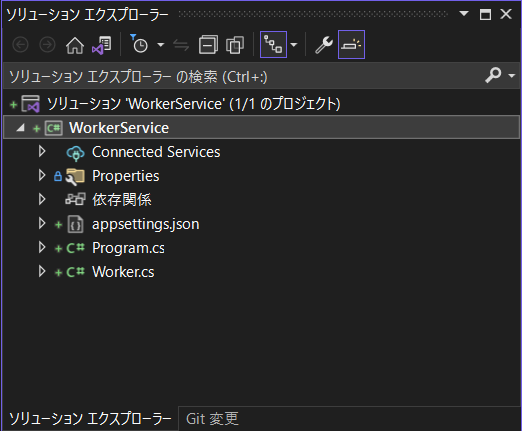Expand the 依存関係 node
The width and height of the screenshot is (522, 431).
pyautogui.click(x=42, y=200)
